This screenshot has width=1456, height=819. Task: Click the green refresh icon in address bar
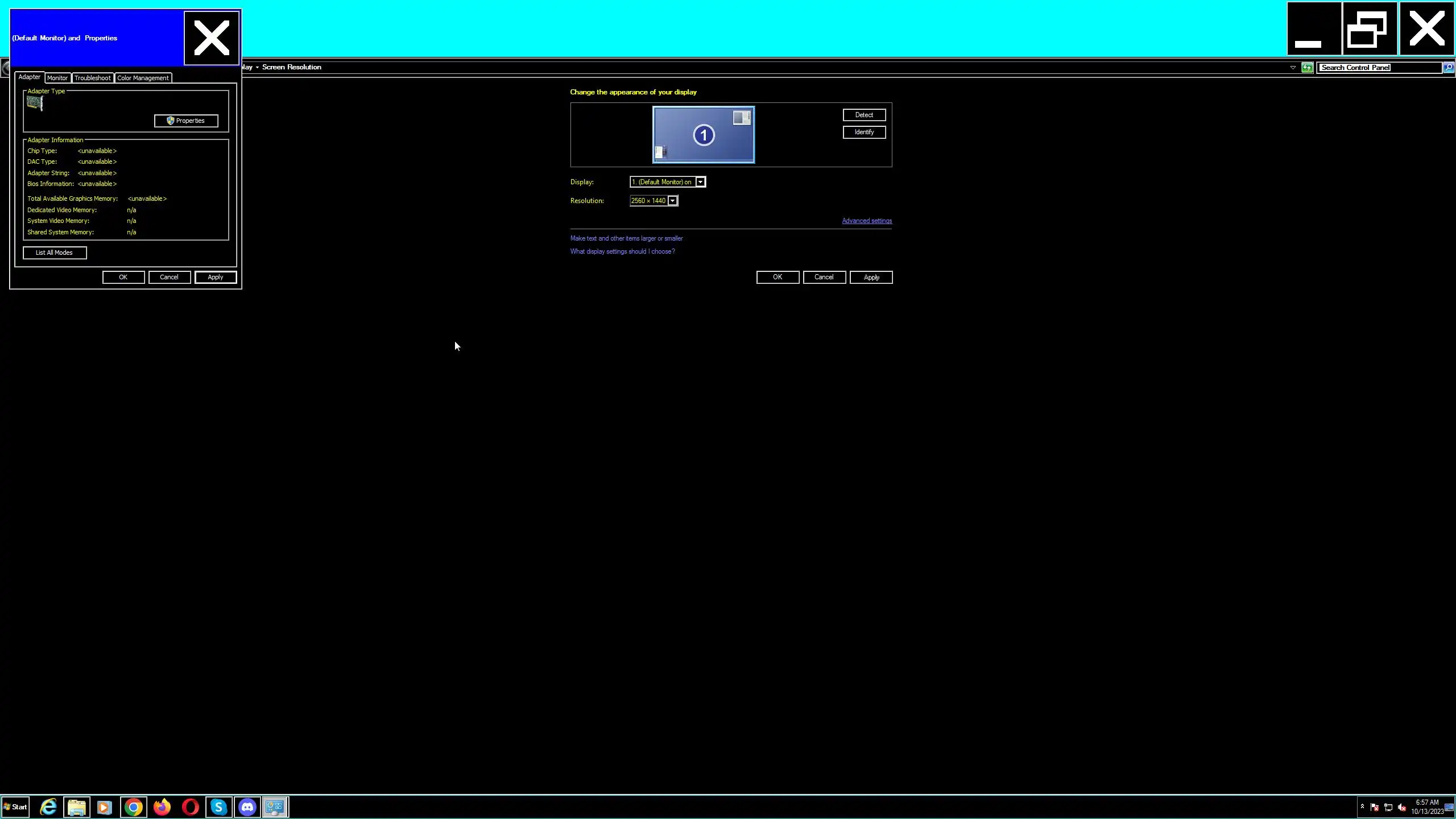coord(1307,68)
